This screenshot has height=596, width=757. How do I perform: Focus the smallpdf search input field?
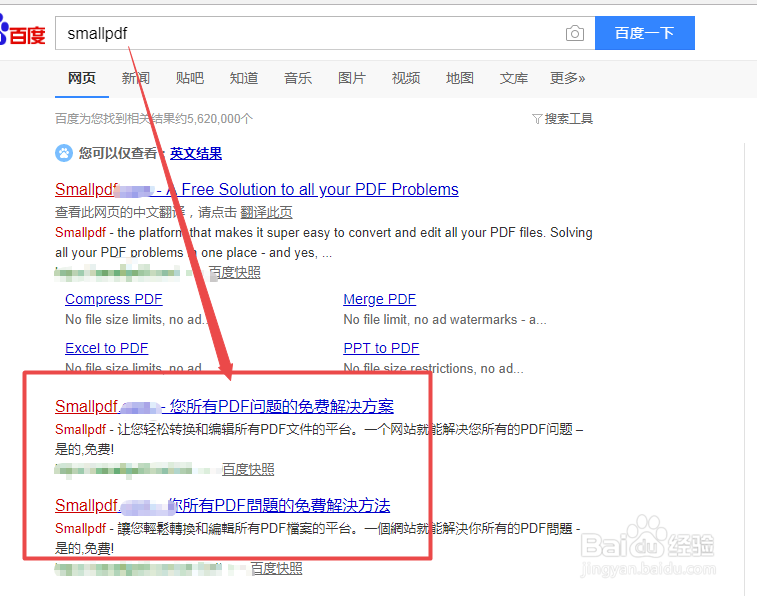pos(325,33)
